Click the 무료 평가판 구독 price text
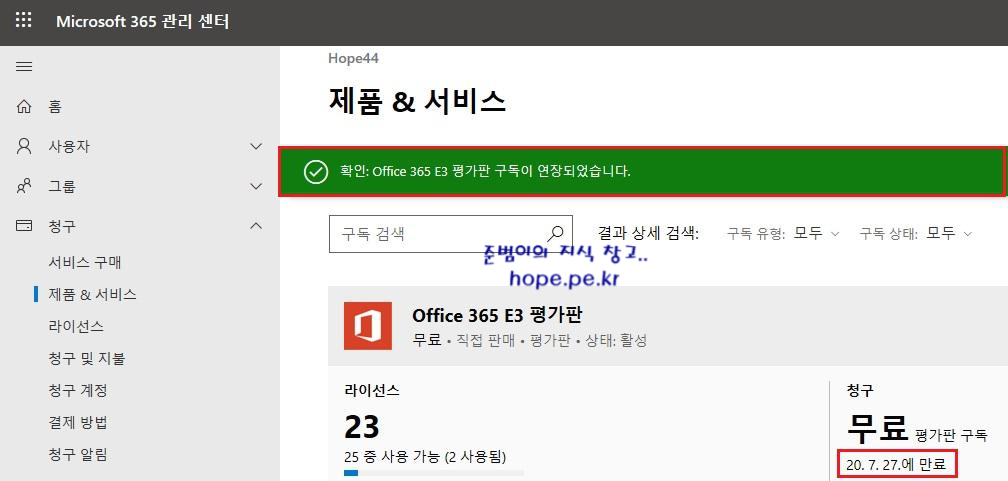Image resolution: width=1008 pixels, height=481 pixels. (x=917, y=427)
